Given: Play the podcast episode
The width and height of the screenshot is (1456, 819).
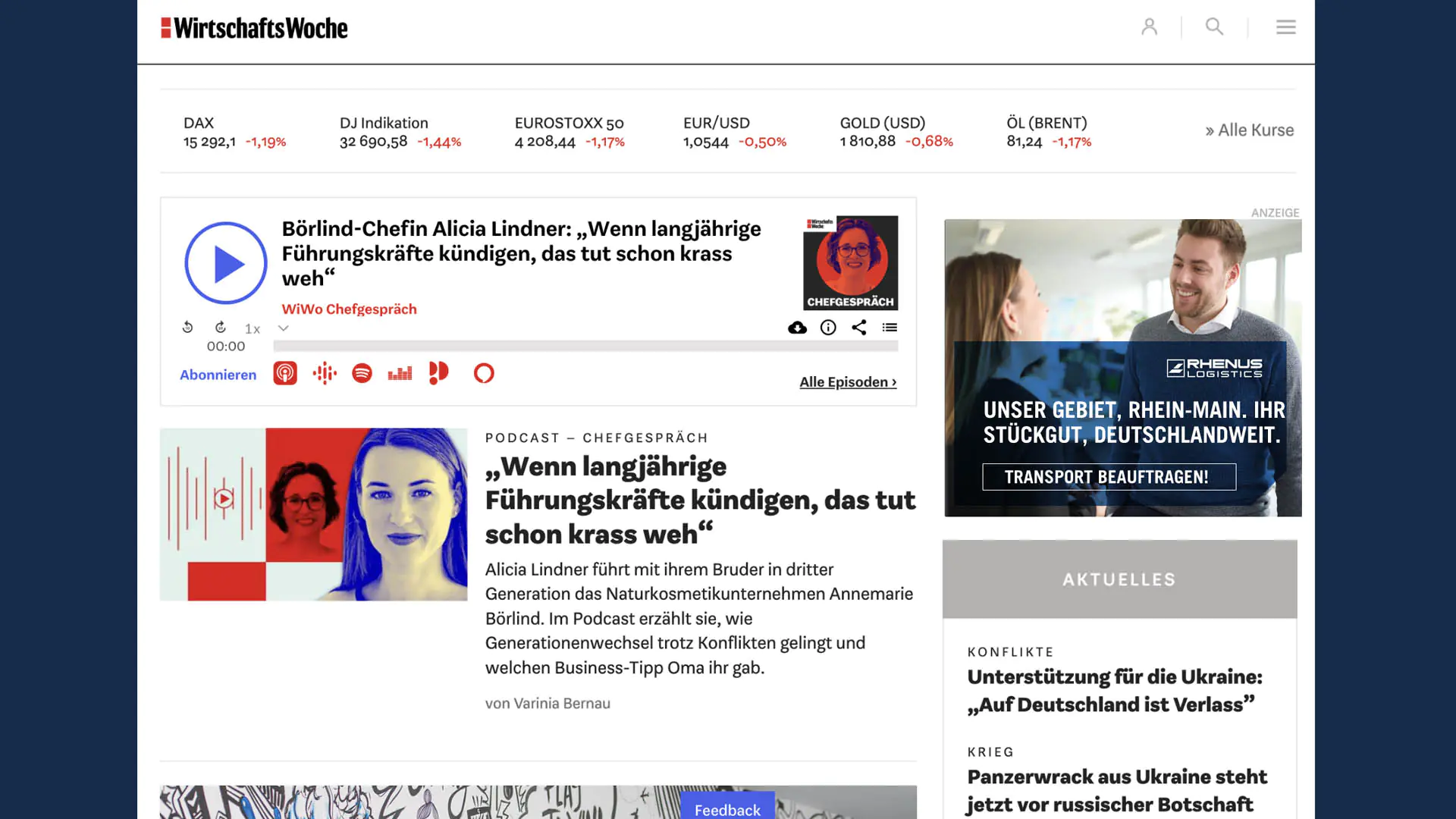Looking at the screenshot, I should (226, 263).
